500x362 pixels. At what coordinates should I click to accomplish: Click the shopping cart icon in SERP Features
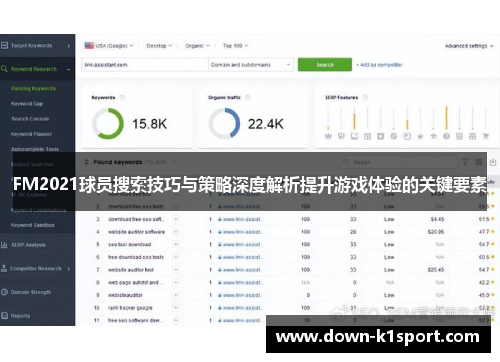[486, 136]
